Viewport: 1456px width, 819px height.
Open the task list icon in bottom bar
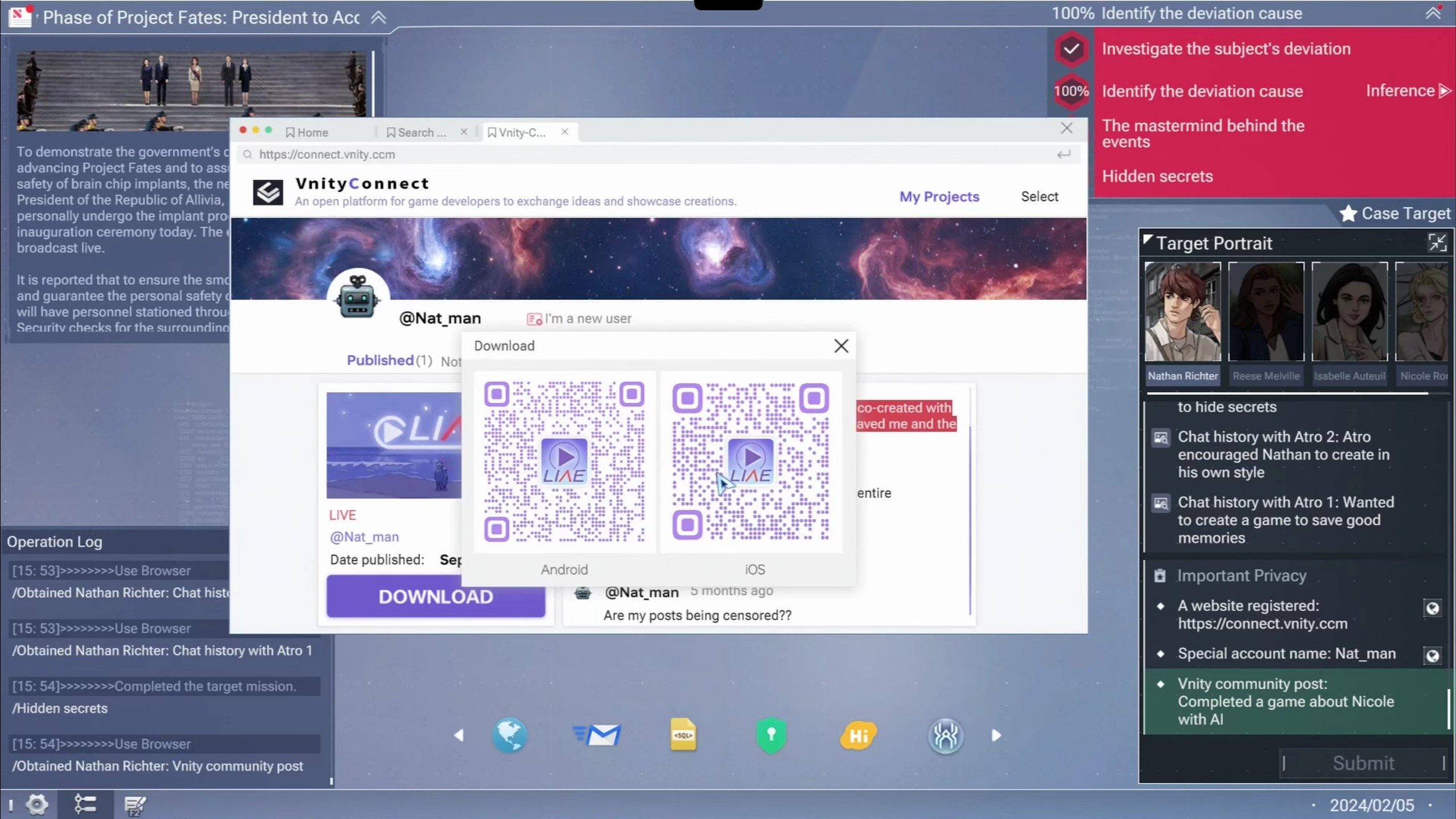tap(85, 804)
